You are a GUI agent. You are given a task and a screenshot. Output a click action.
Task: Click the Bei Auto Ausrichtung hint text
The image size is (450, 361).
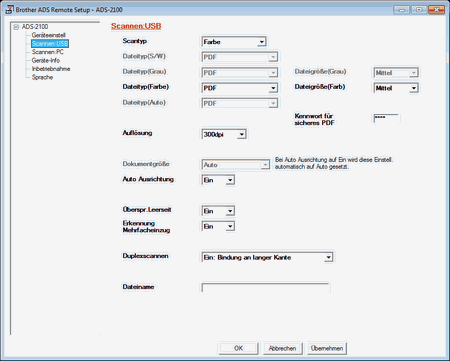pyautogui.click(x=334, y=163)
